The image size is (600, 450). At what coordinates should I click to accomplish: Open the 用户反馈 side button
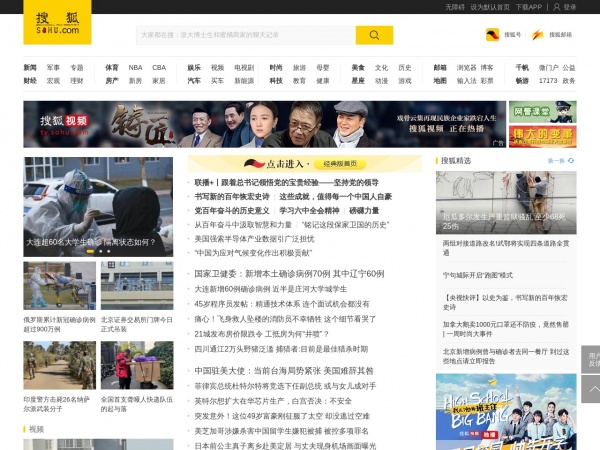click(591, 360)
